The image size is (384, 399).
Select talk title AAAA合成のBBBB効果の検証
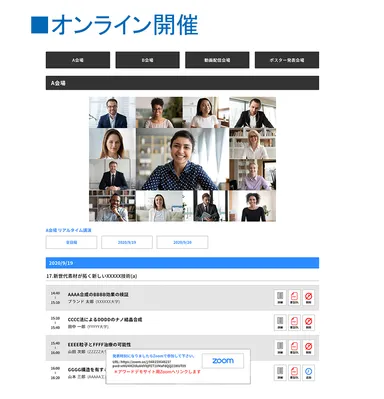click(x=98, y=295)
